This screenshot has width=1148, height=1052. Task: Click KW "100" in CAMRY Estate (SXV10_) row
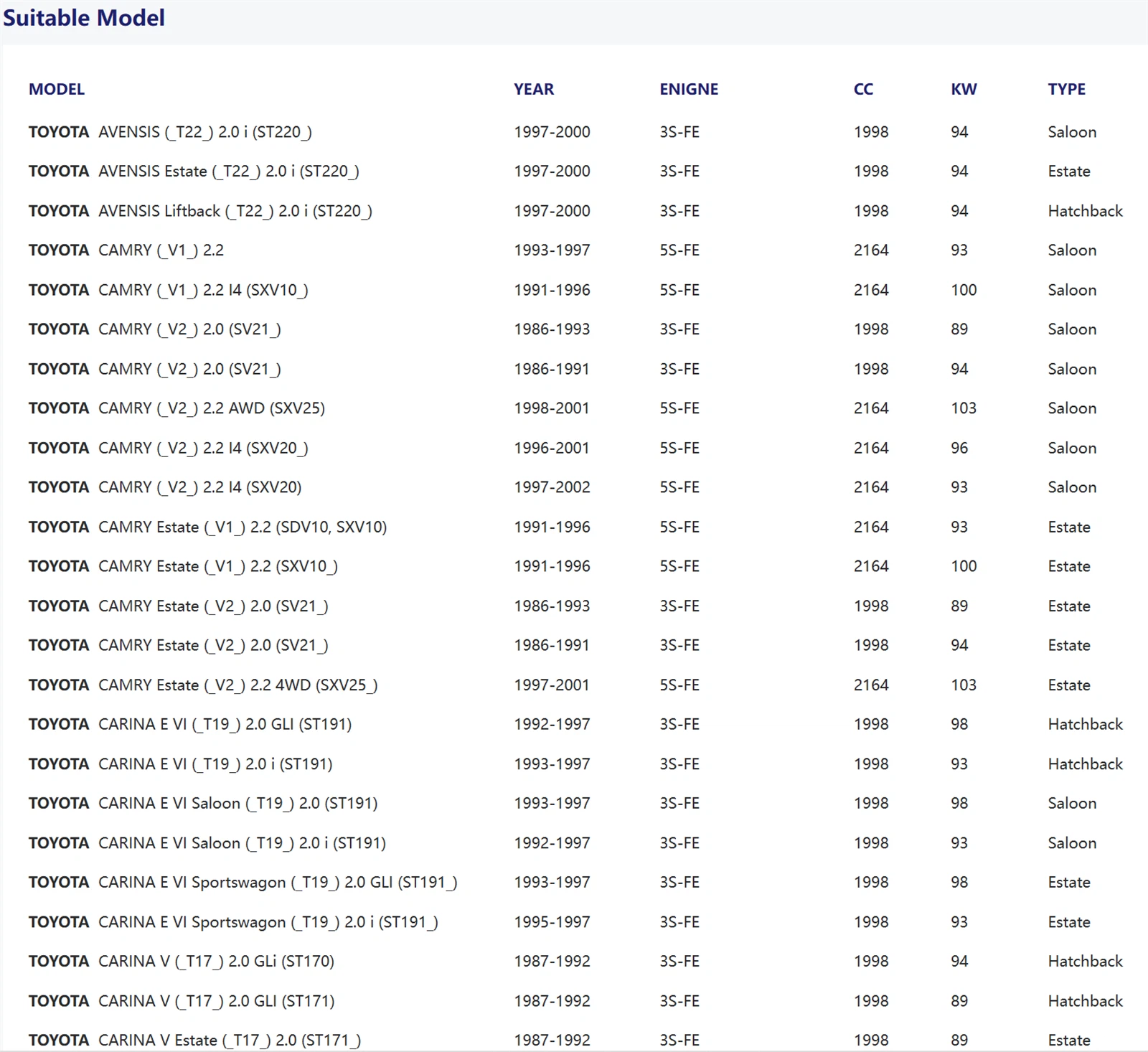[x=964, y=566]
